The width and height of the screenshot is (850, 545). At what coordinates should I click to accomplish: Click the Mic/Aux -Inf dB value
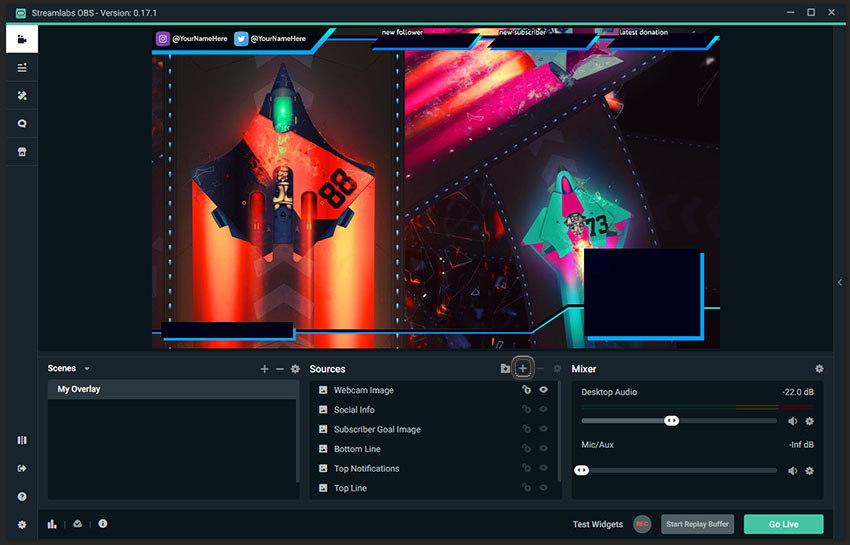tap(801, 445)
